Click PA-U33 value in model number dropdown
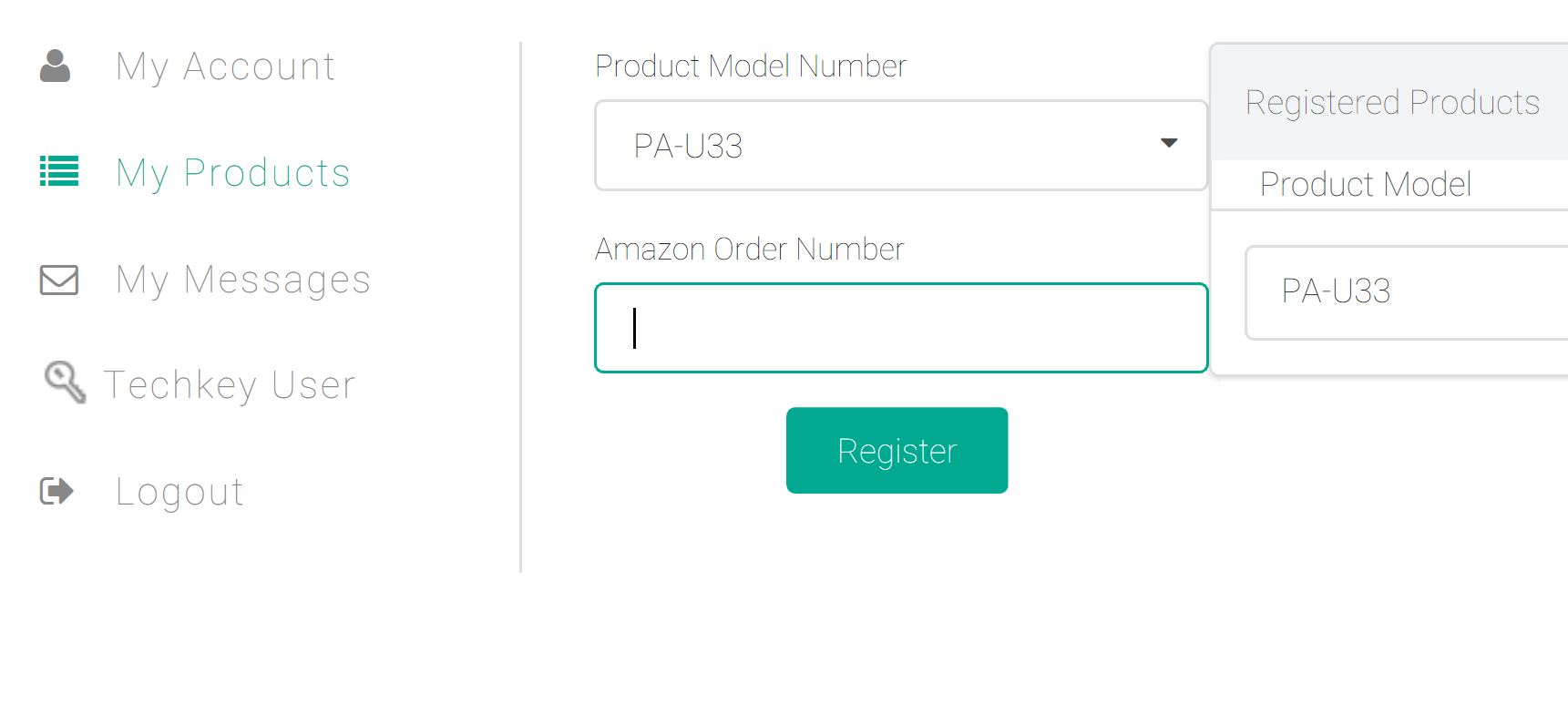The height and width of the screenshot is (704, 1568). click(689, 146)
